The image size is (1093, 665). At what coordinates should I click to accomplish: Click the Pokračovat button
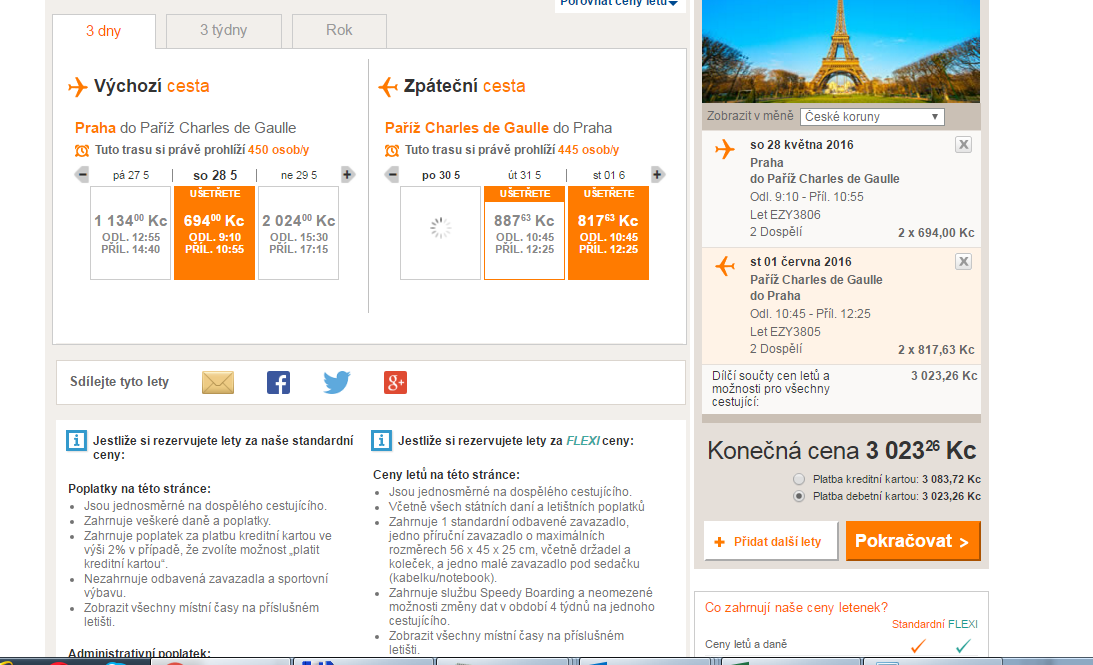(x=912, y=541)
